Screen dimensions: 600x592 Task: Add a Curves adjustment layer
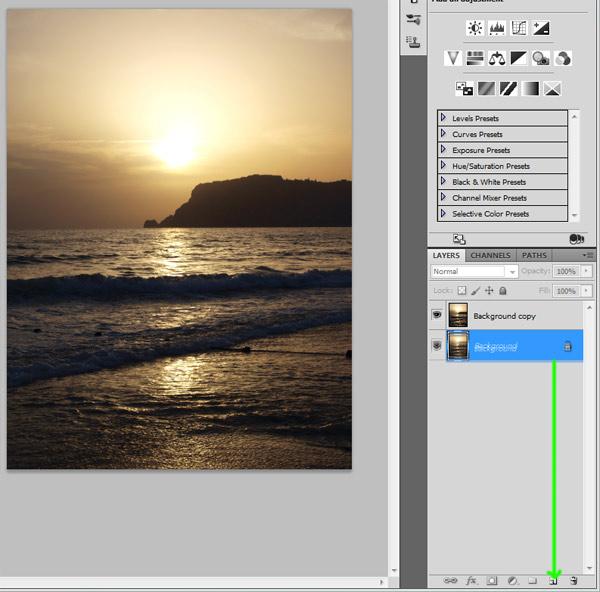[x=519, y=28]
